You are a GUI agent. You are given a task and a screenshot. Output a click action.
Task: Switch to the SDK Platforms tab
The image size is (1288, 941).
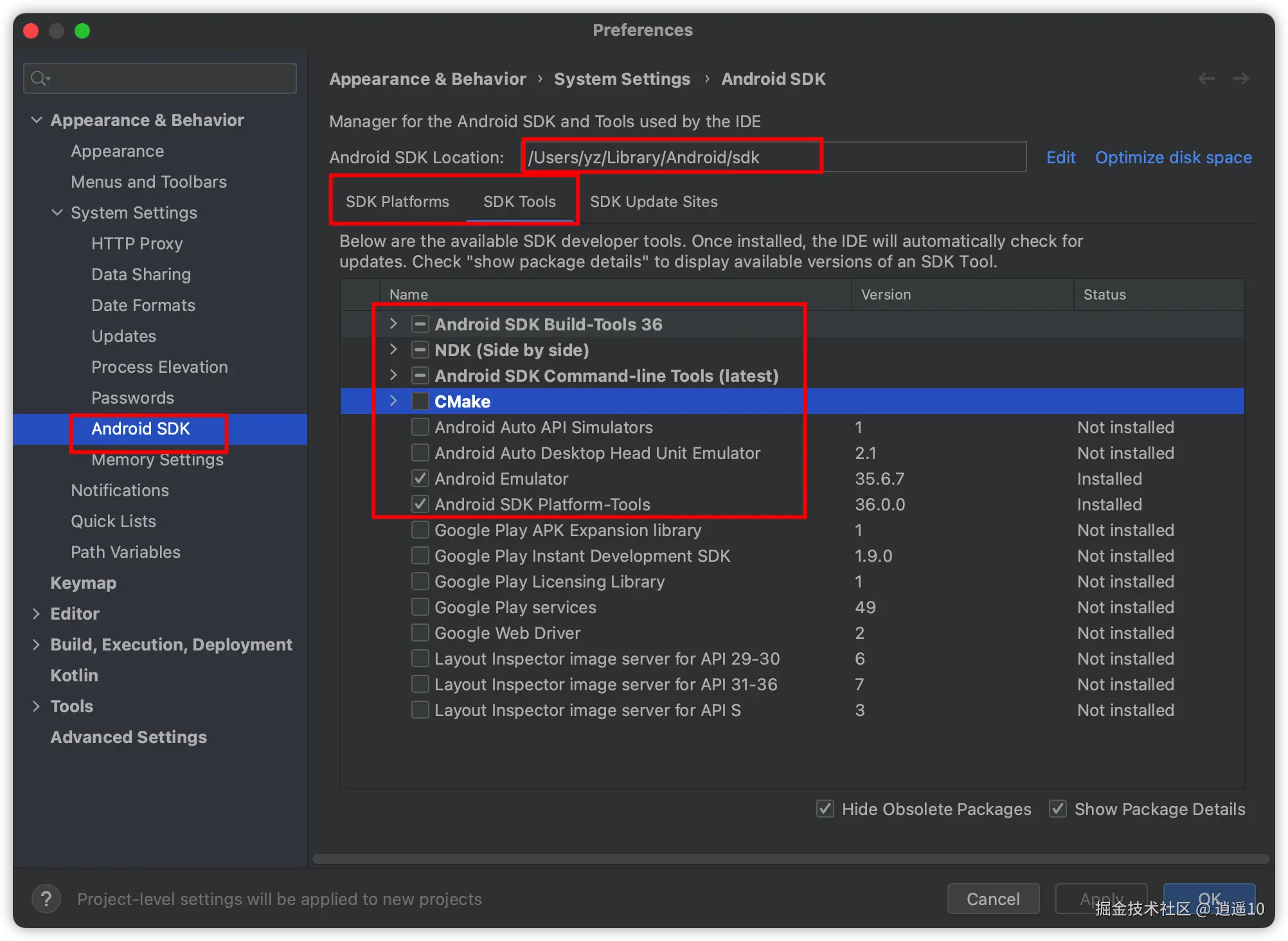[x=397, y=202]
